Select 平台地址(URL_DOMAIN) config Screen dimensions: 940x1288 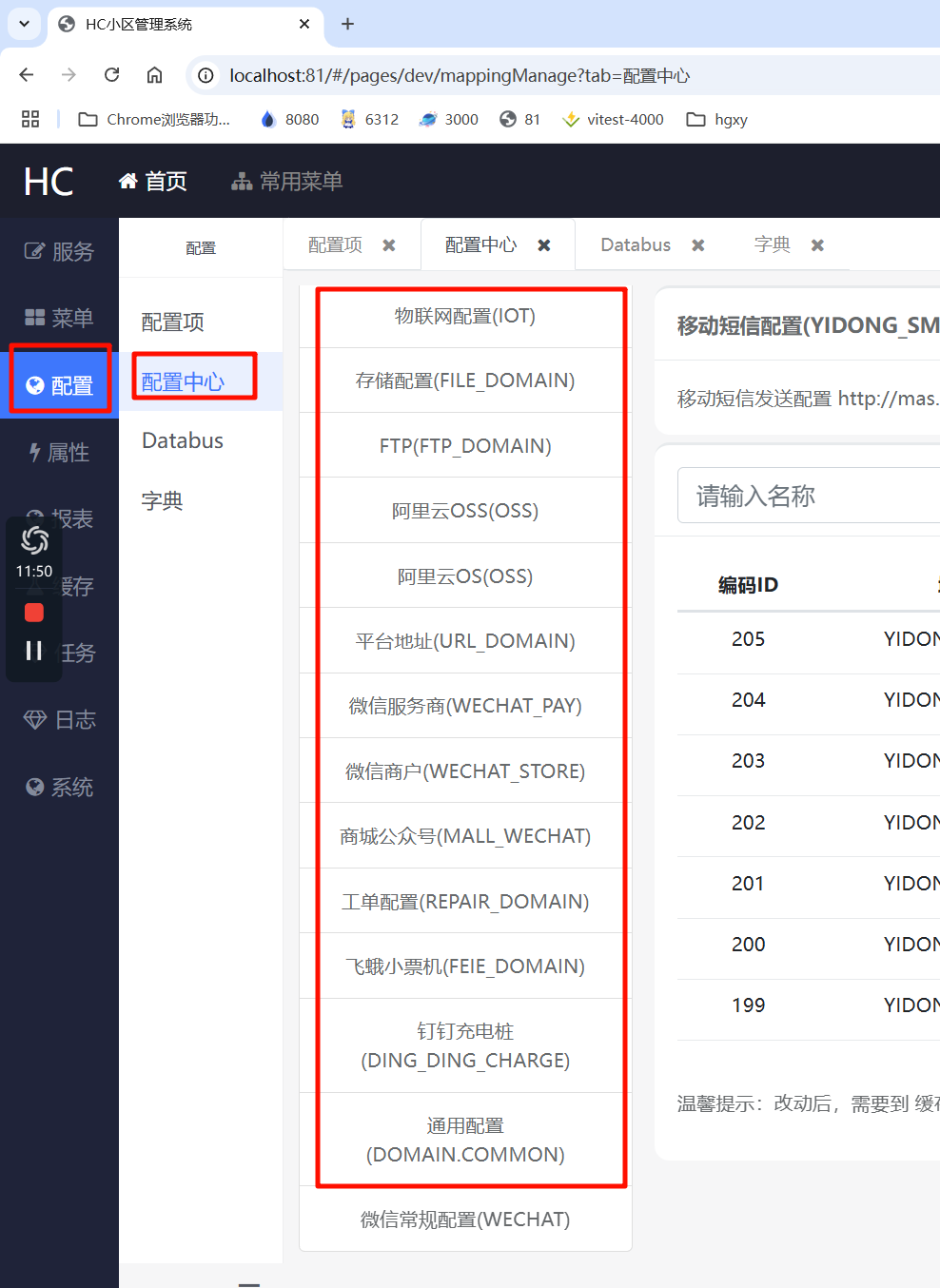(465, 641)
